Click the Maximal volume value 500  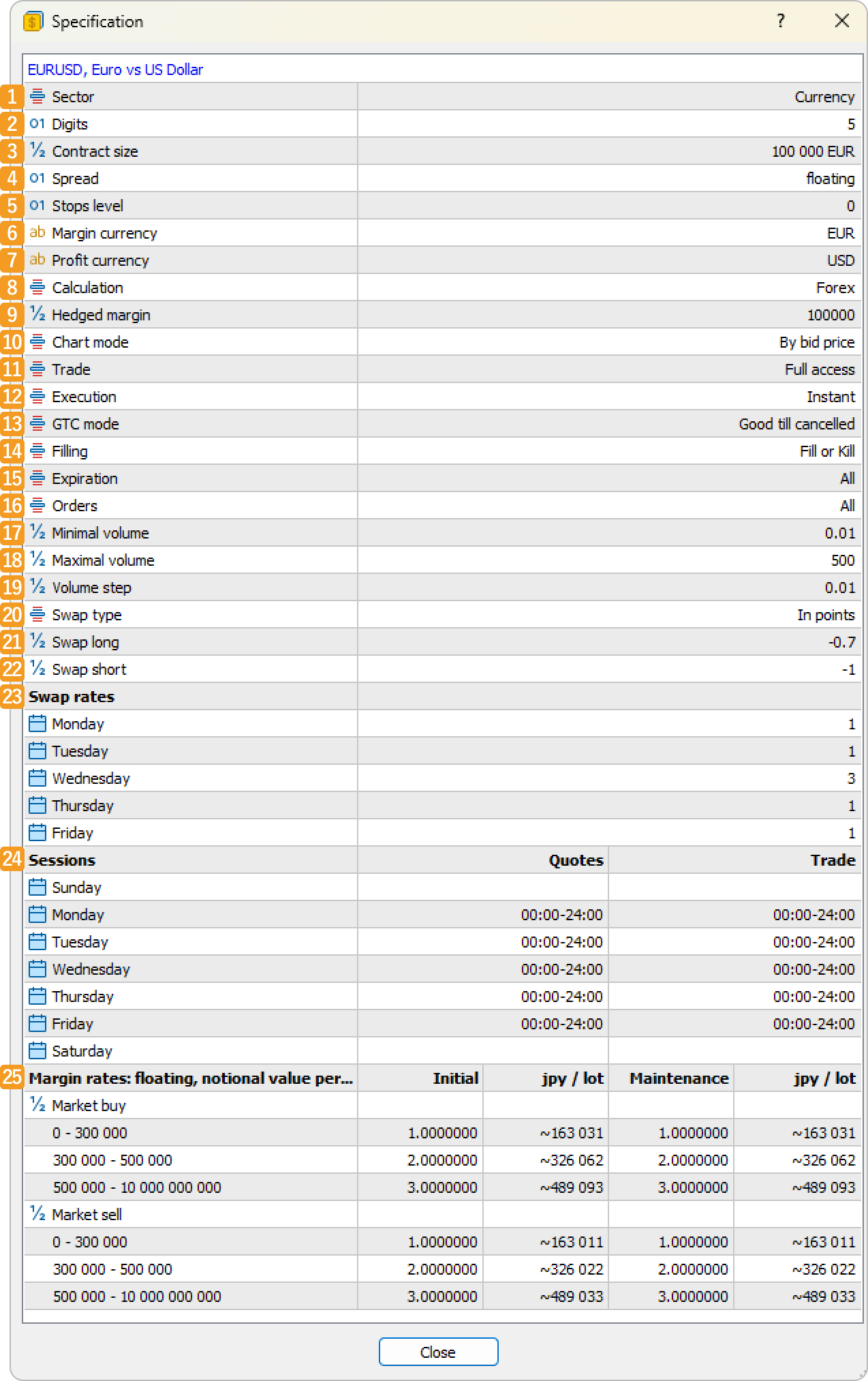pos(842,560)
